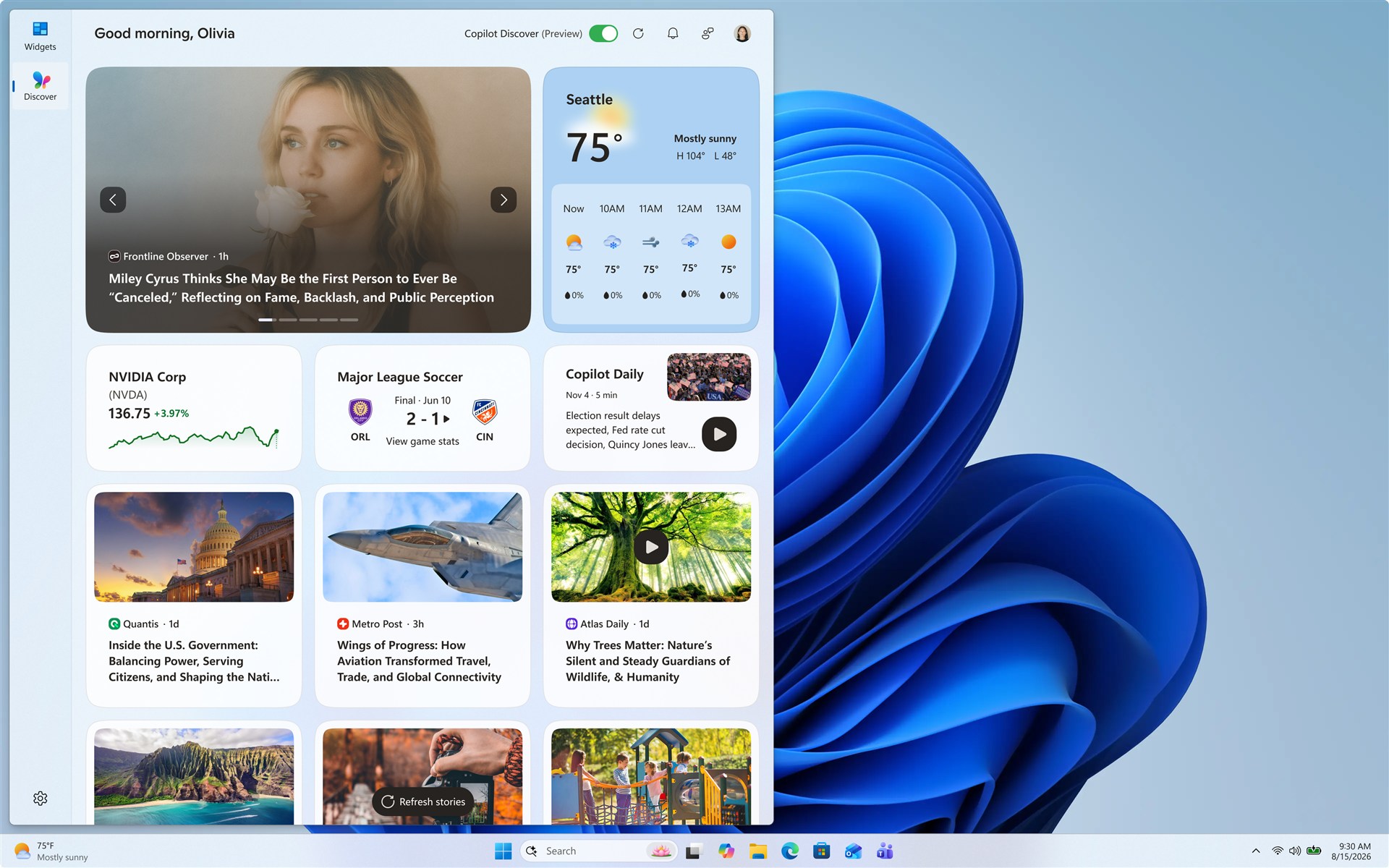The width and height of the screenshot is (1389, 868).
Task: Open the Wings of Progress article
Action: [x=419, y=661]
